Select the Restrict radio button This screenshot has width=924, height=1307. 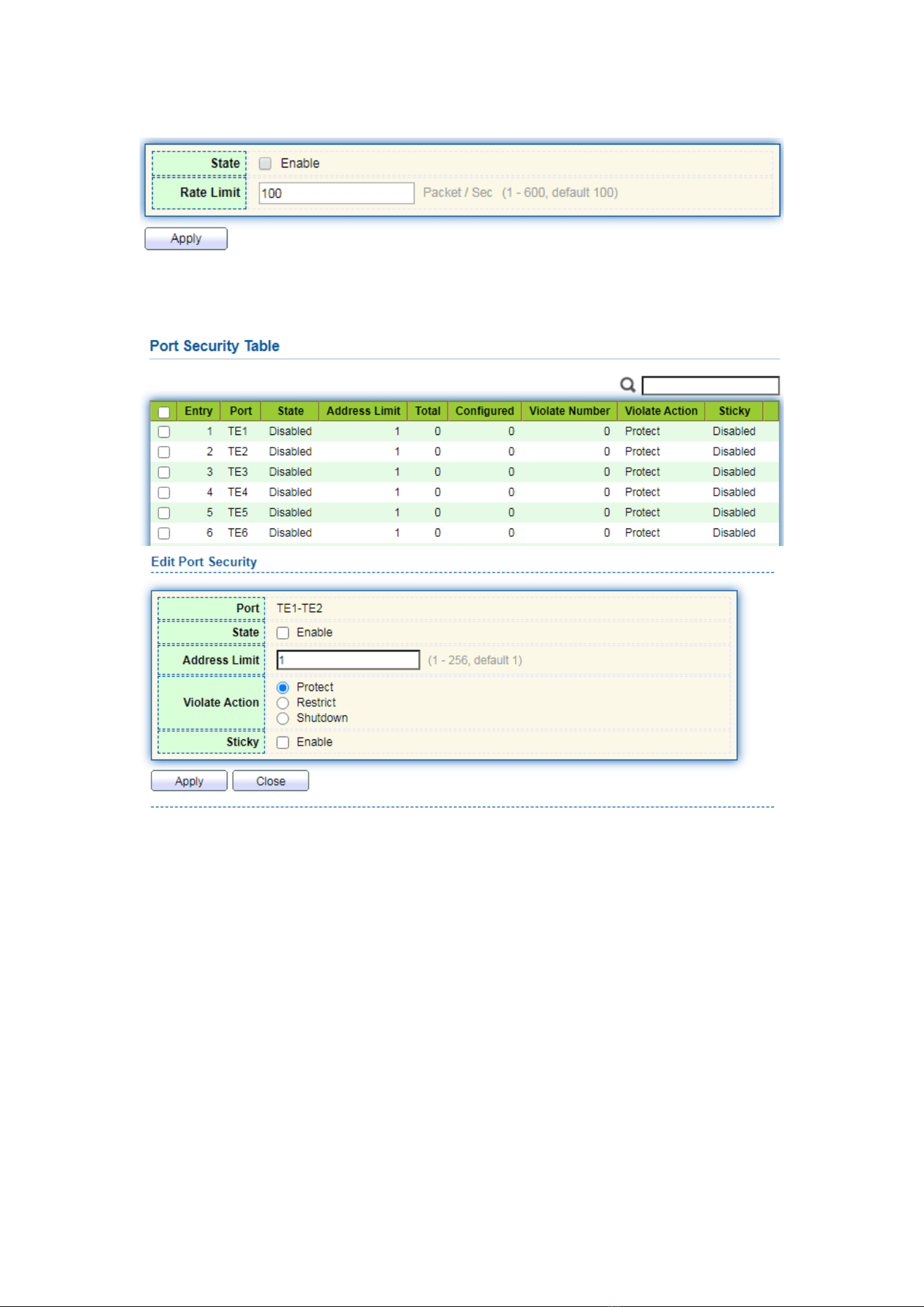tap(283, 703)
